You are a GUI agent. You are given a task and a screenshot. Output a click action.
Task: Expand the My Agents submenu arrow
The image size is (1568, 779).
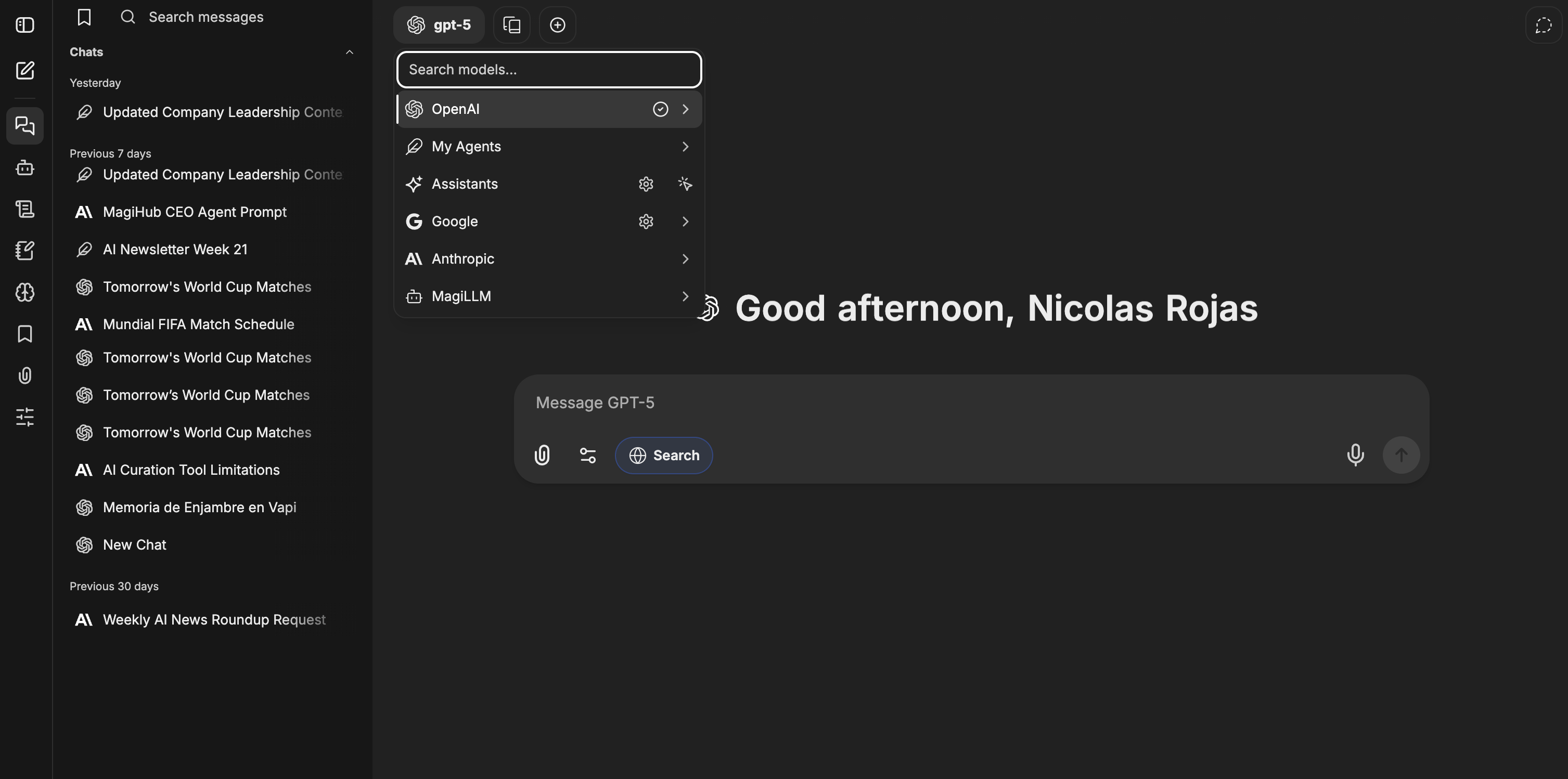tap(685, 147)
